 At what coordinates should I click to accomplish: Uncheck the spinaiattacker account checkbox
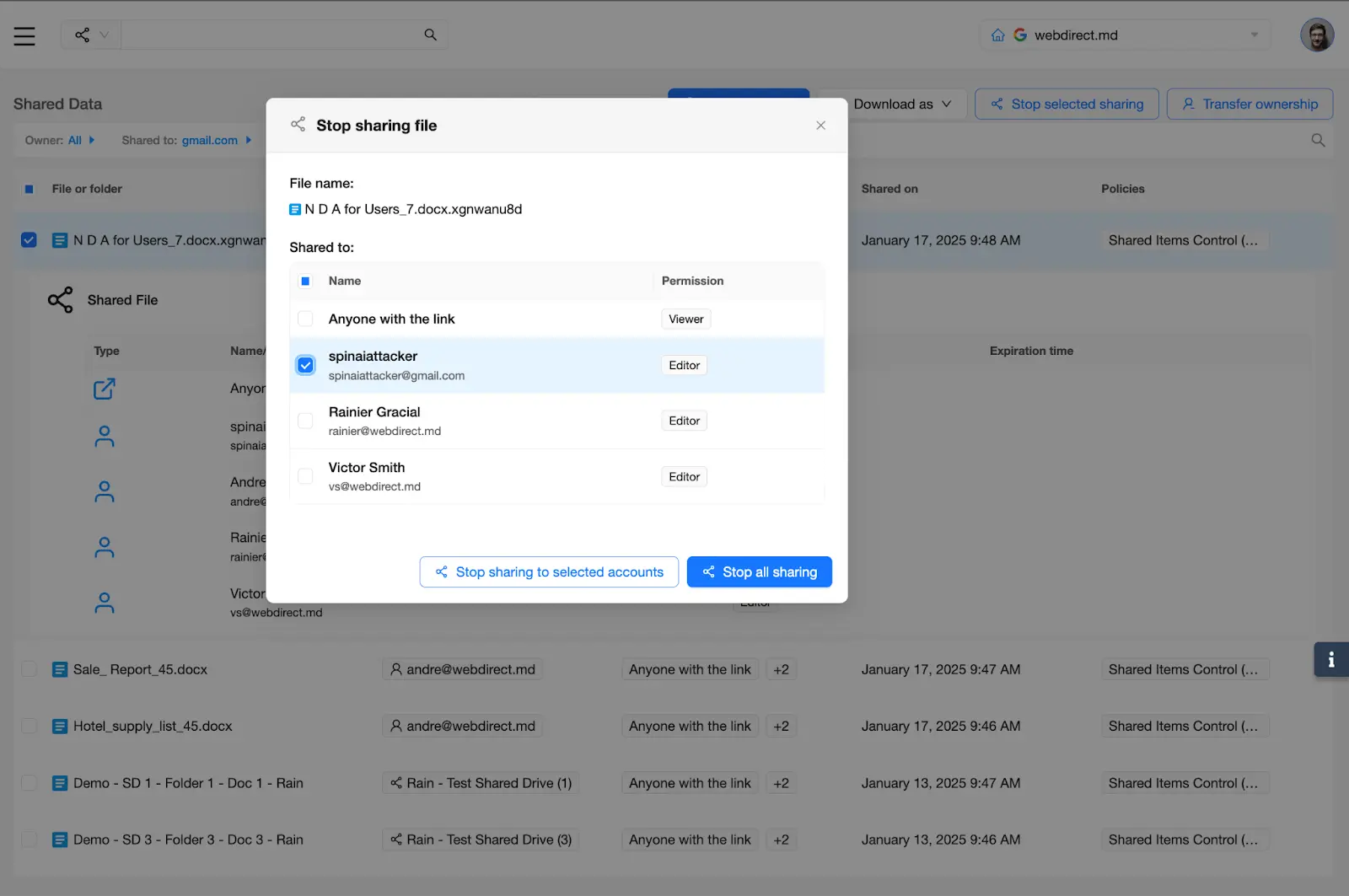pyautogui.click(x=305, y=365)
